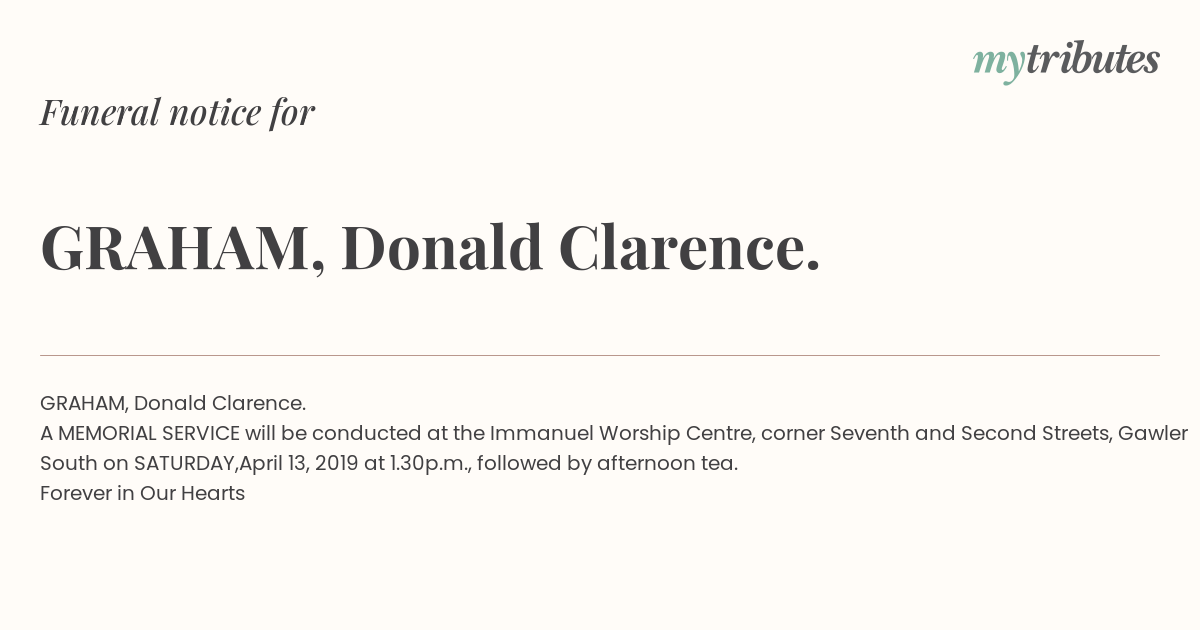Select the 'Funeral notice for' italic heading

[177, 113]
